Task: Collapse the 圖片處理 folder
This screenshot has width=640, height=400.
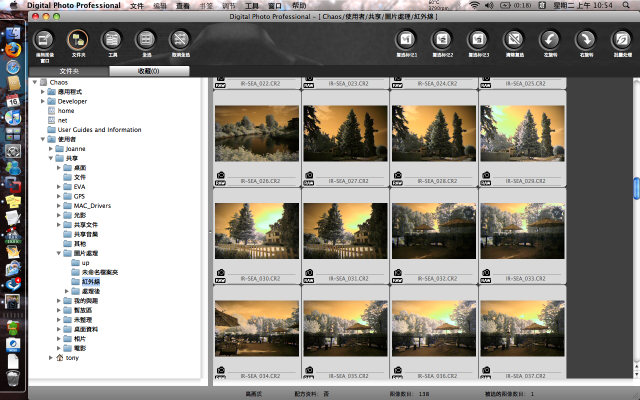Action: [59, 253]
